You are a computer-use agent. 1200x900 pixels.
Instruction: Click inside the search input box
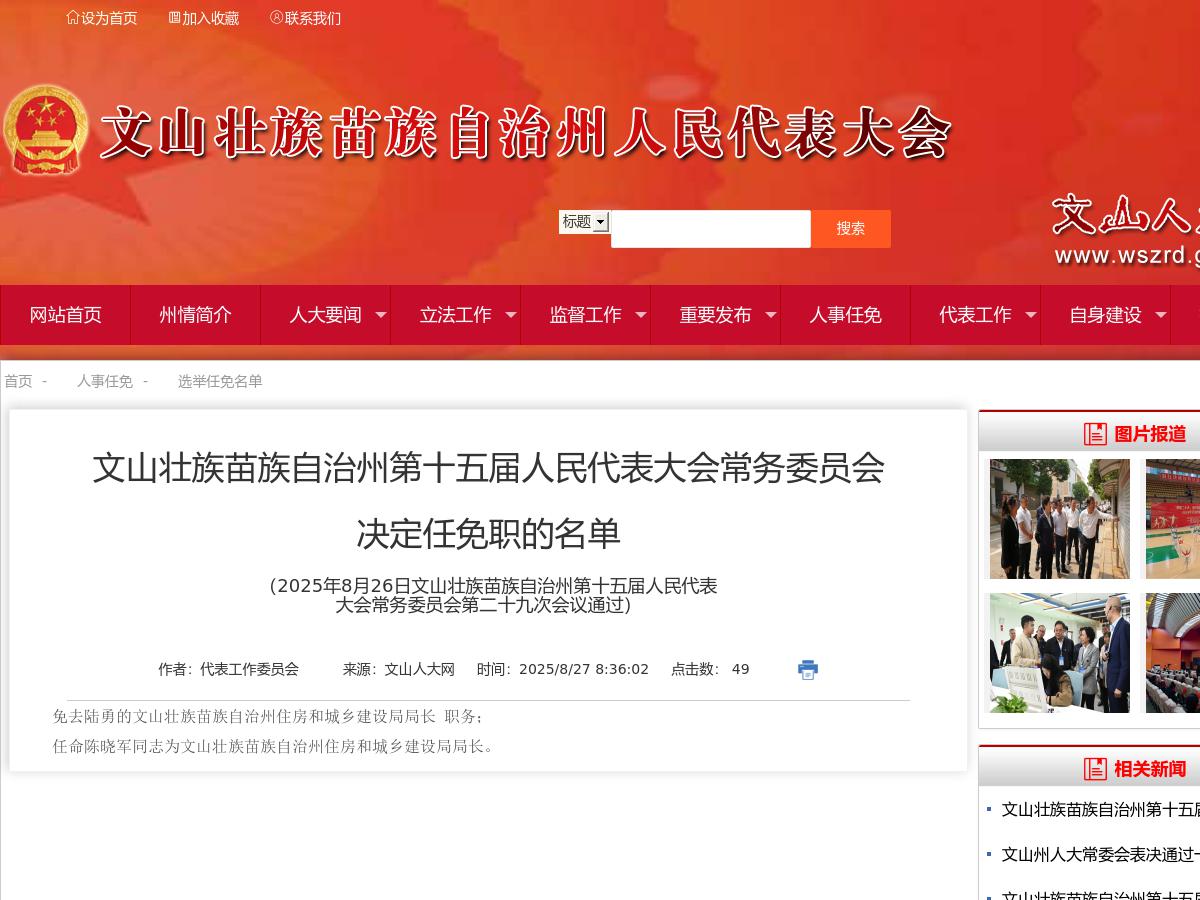710,228
